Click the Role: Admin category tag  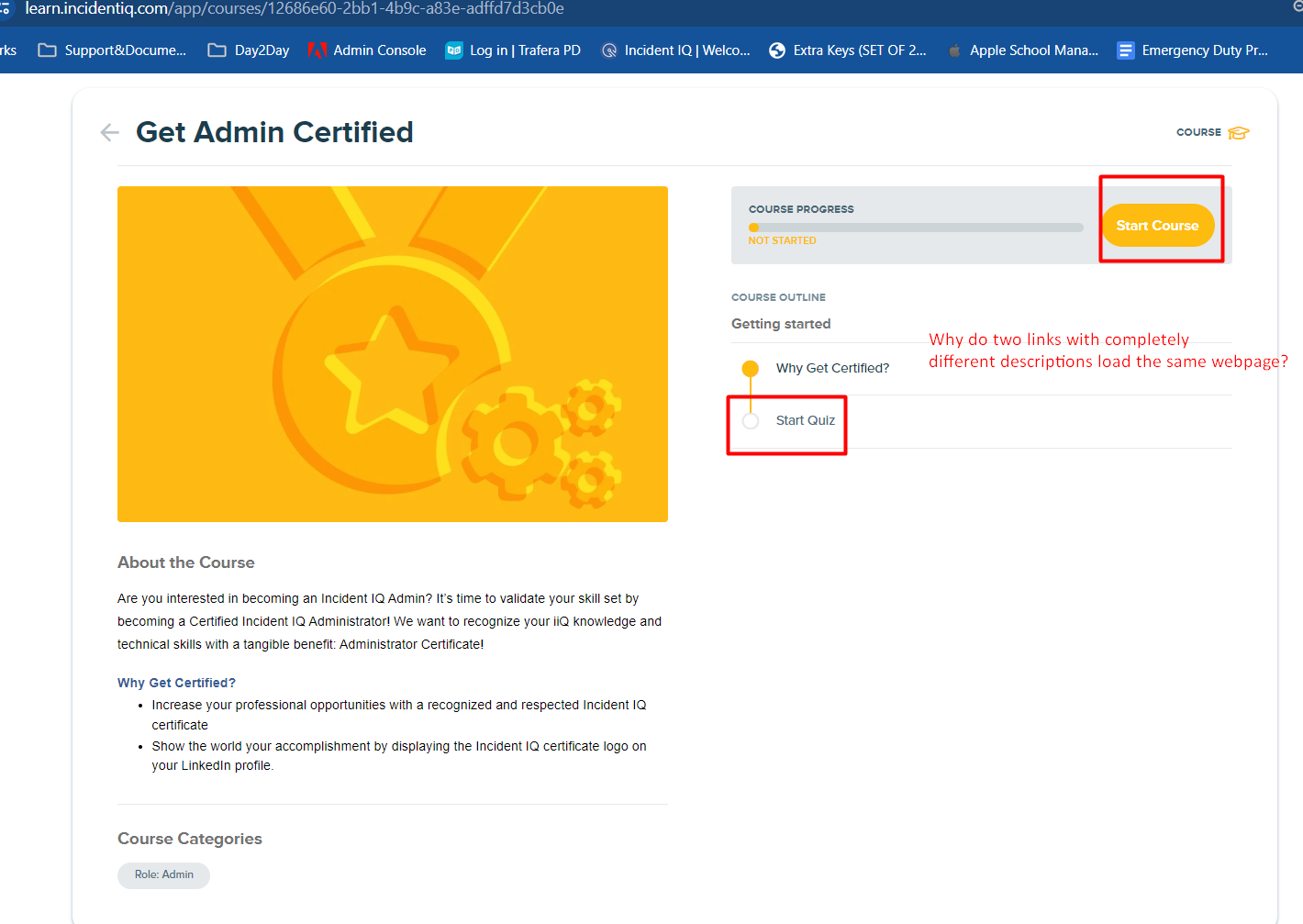(164, 875)
